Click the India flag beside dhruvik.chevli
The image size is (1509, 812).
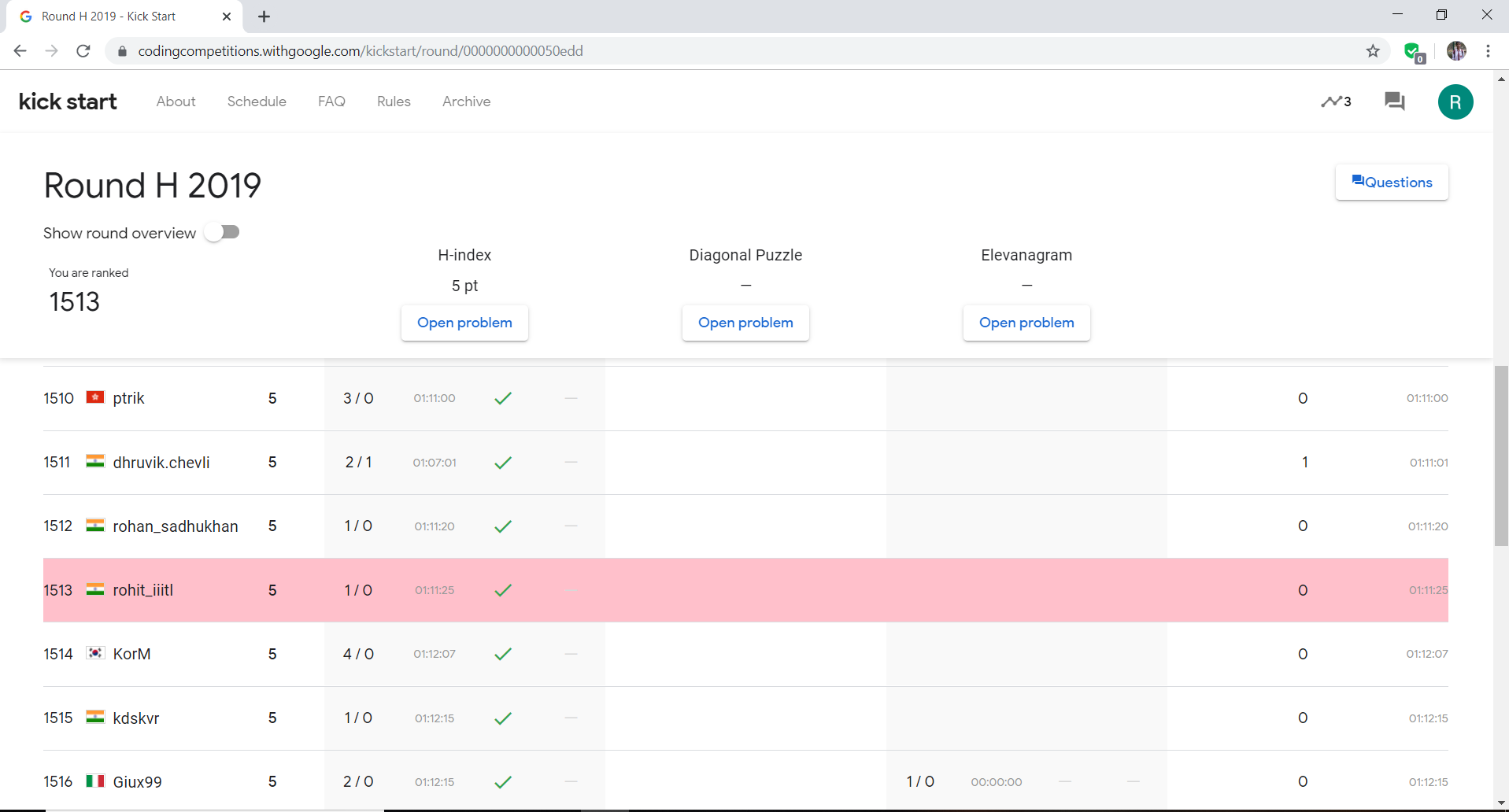tap(95, 461)
